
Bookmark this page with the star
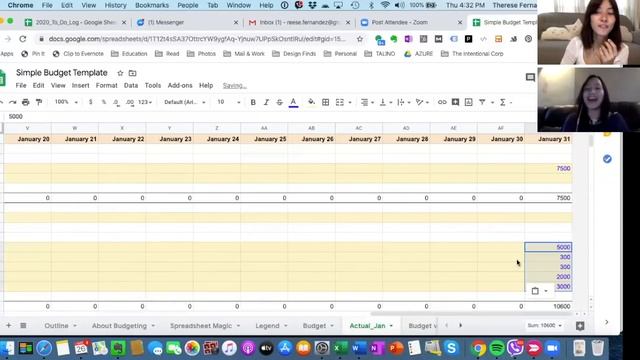pyautogui.click(x=360, y=39)
